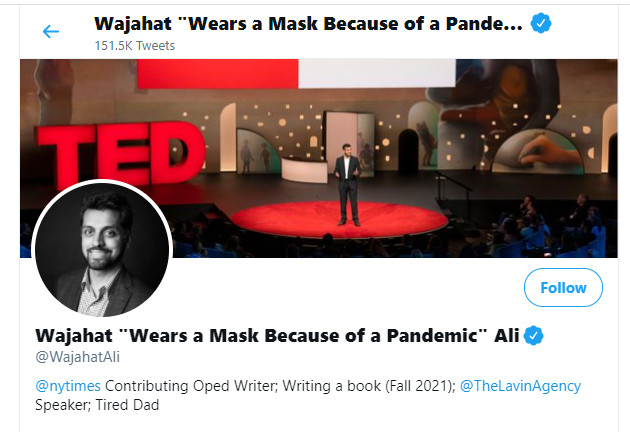Viewport: 630px width, 432px height.
Task: Click the verified badge beside the name Ali
Action: [x=533, y=336]
